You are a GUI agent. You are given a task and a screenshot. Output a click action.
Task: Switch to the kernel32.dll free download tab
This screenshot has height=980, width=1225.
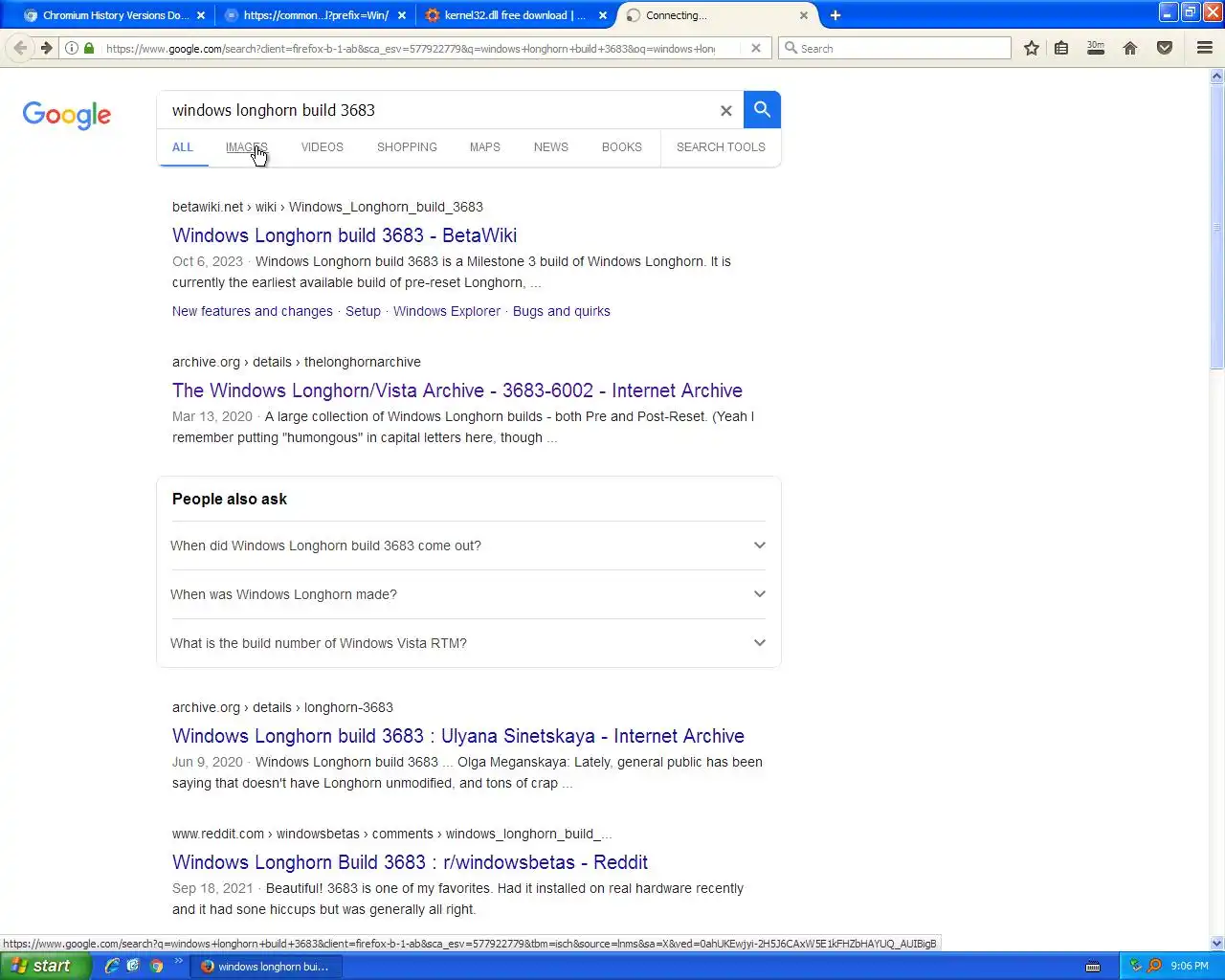click(x=517, y=15)
